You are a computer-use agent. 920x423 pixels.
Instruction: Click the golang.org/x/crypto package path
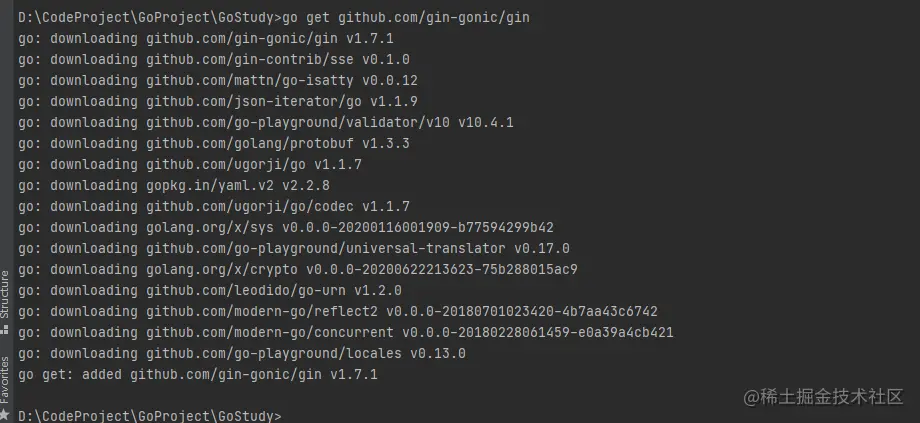click(222, 270)
